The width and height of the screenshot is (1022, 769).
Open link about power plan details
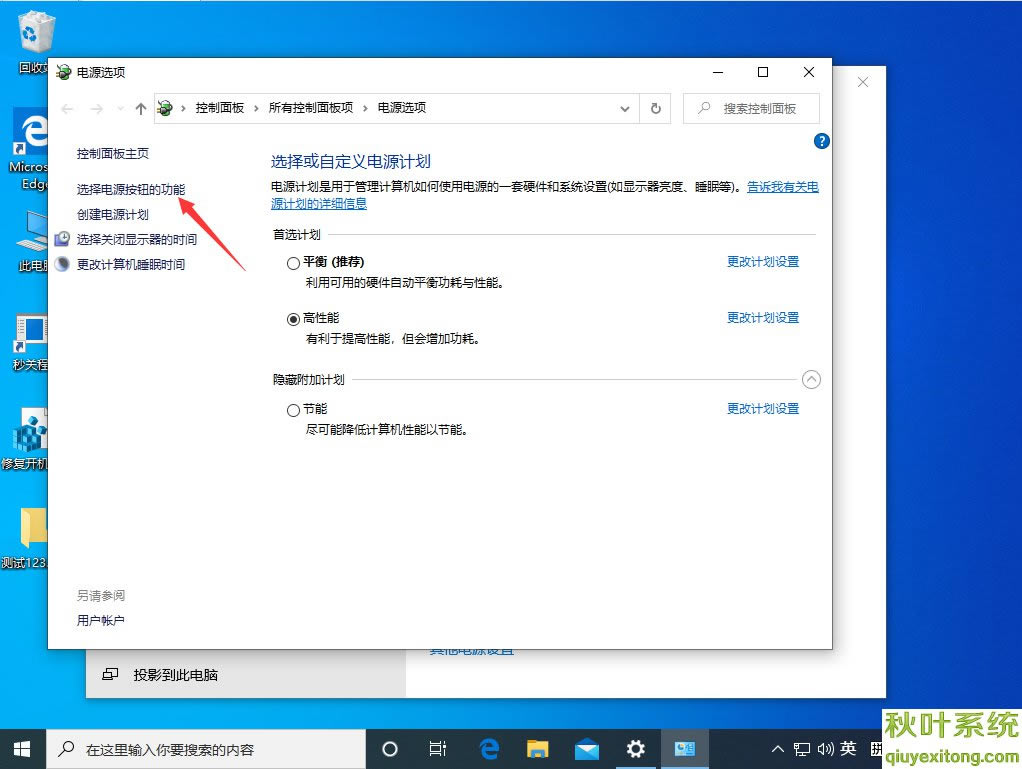pos(782,187)
